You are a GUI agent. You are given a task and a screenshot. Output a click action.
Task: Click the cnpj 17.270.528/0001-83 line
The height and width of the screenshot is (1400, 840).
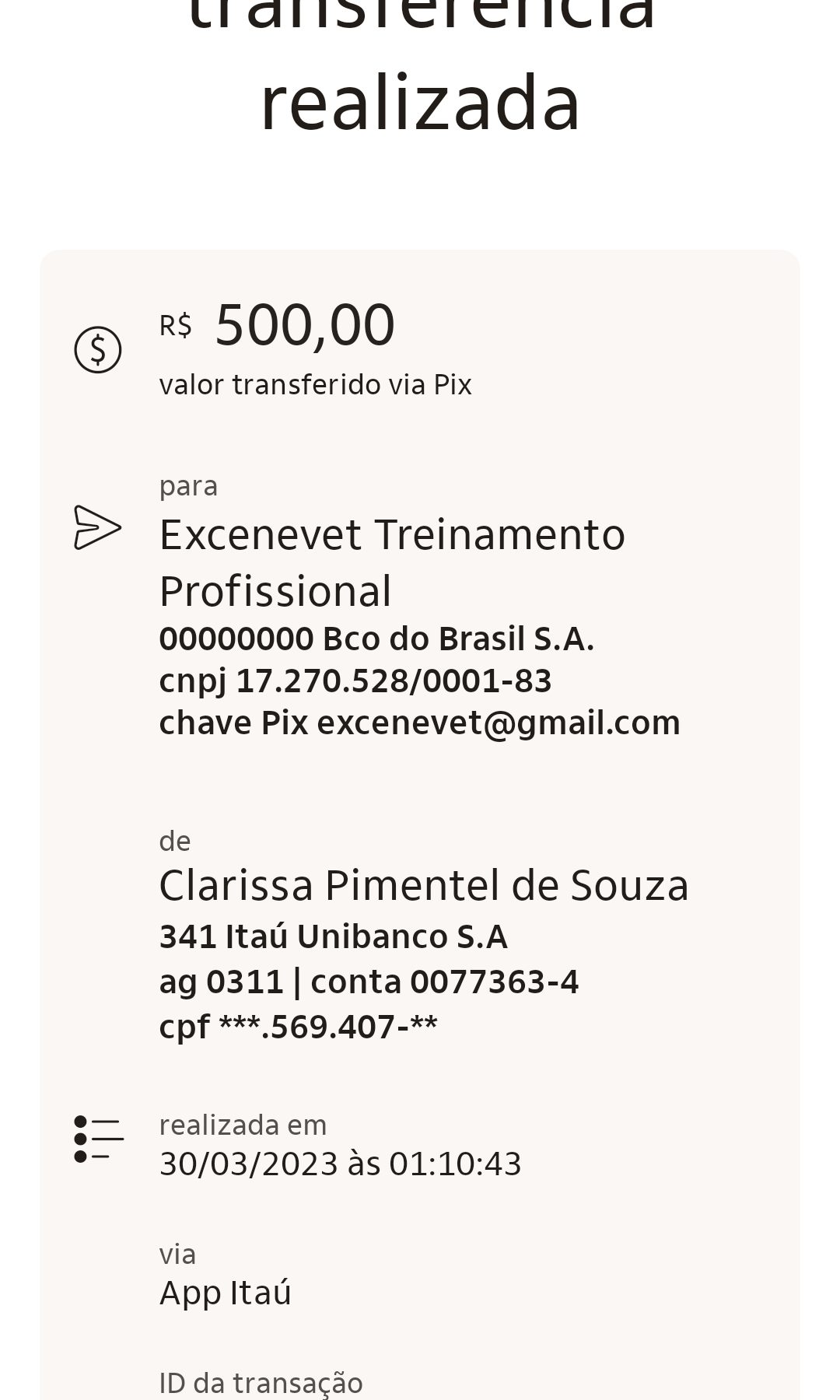coord(355,681)
